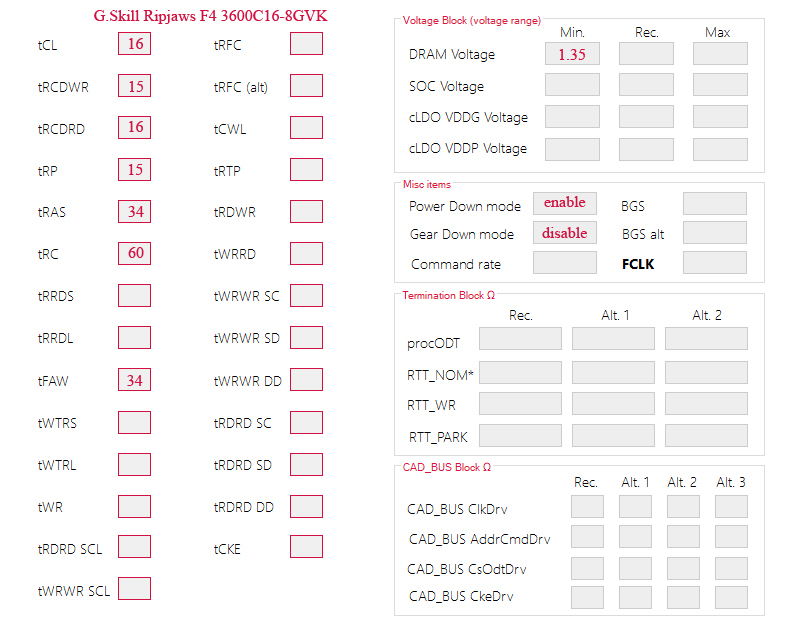Select the tRC value box showing 60
The image size is (786, 625).
point(134,253)
